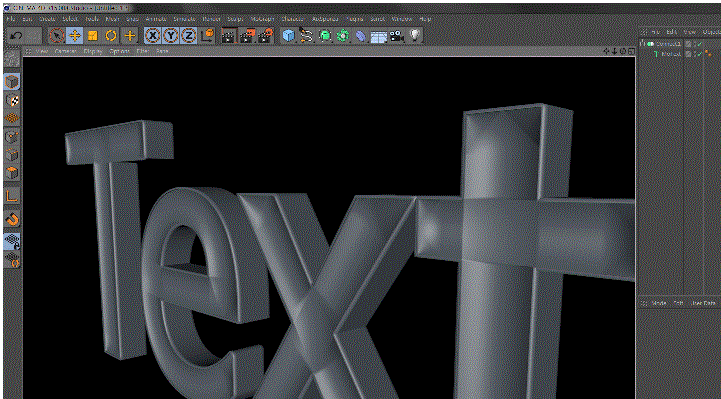Select the MoText object in Object Manager
Viewport: 721px width, 399px height.
coord(670,54)
